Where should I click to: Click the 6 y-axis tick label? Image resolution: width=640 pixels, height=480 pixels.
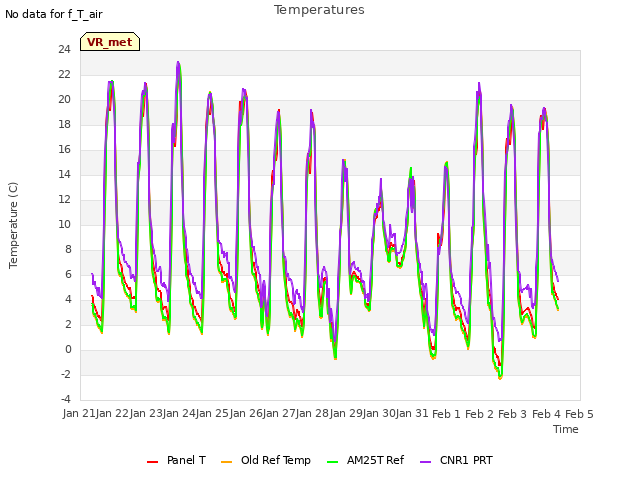(x=68, y=275)
